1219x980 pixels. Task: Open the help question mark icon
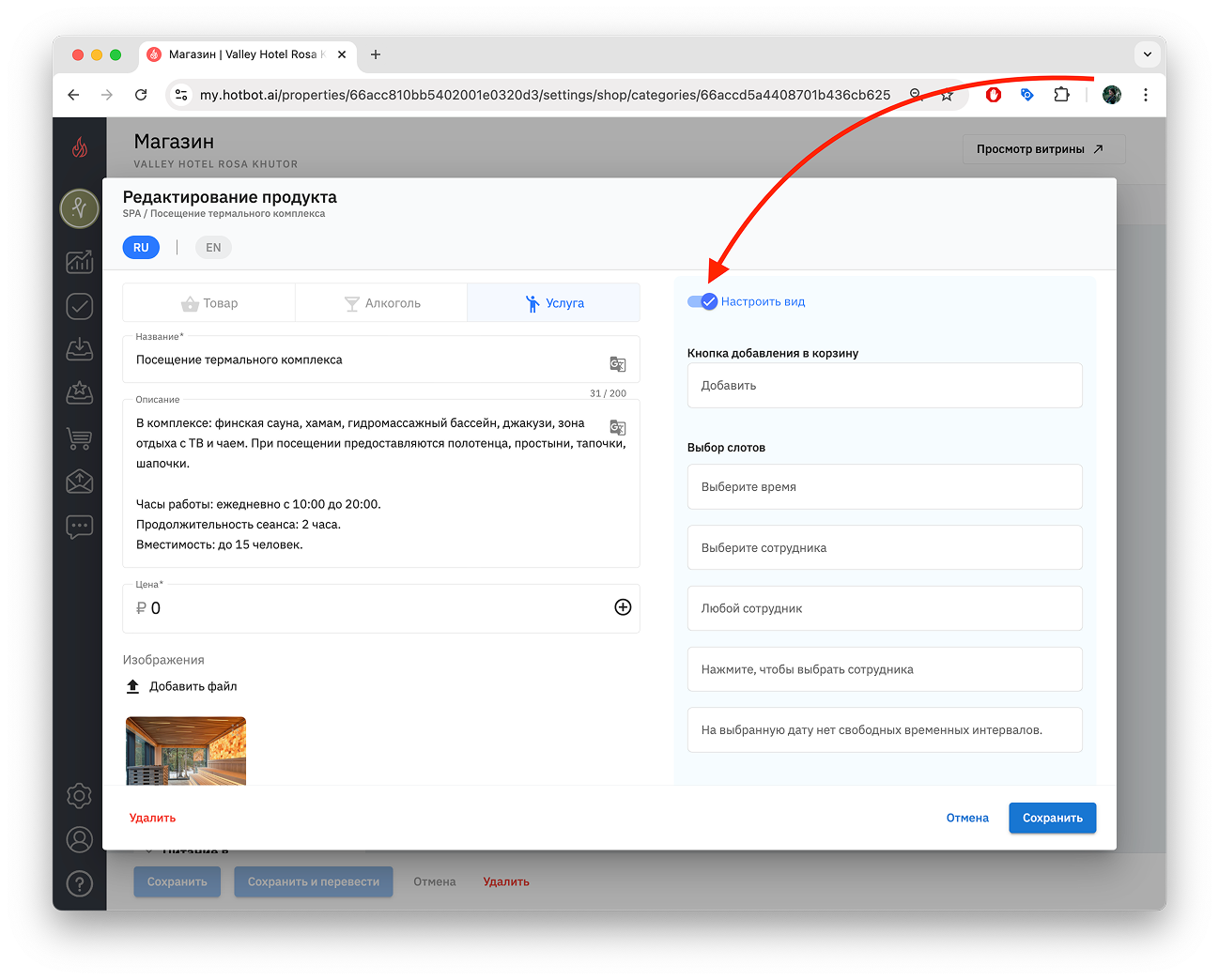(x=80, y=883)
